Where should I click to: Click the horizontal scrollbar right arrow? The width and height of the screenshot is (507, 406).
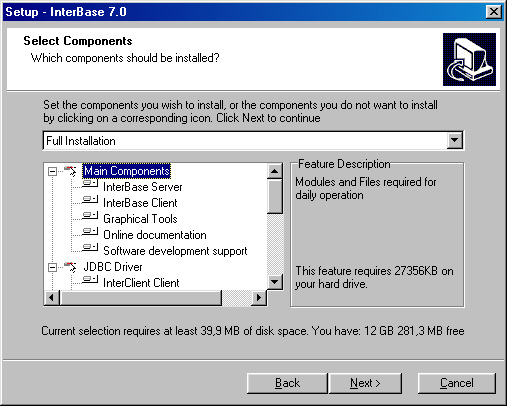click(259, 297)
